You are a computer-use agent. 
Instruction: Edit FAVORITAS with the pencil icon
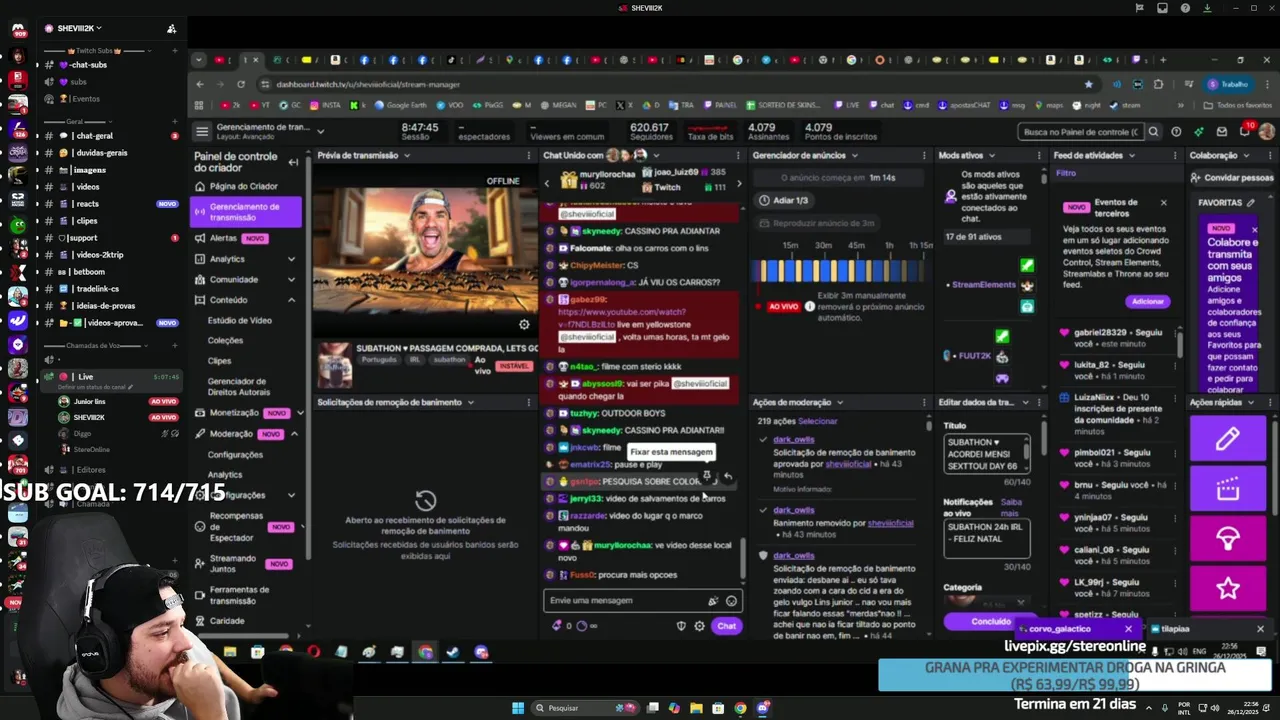click(x=1250, y=202)
